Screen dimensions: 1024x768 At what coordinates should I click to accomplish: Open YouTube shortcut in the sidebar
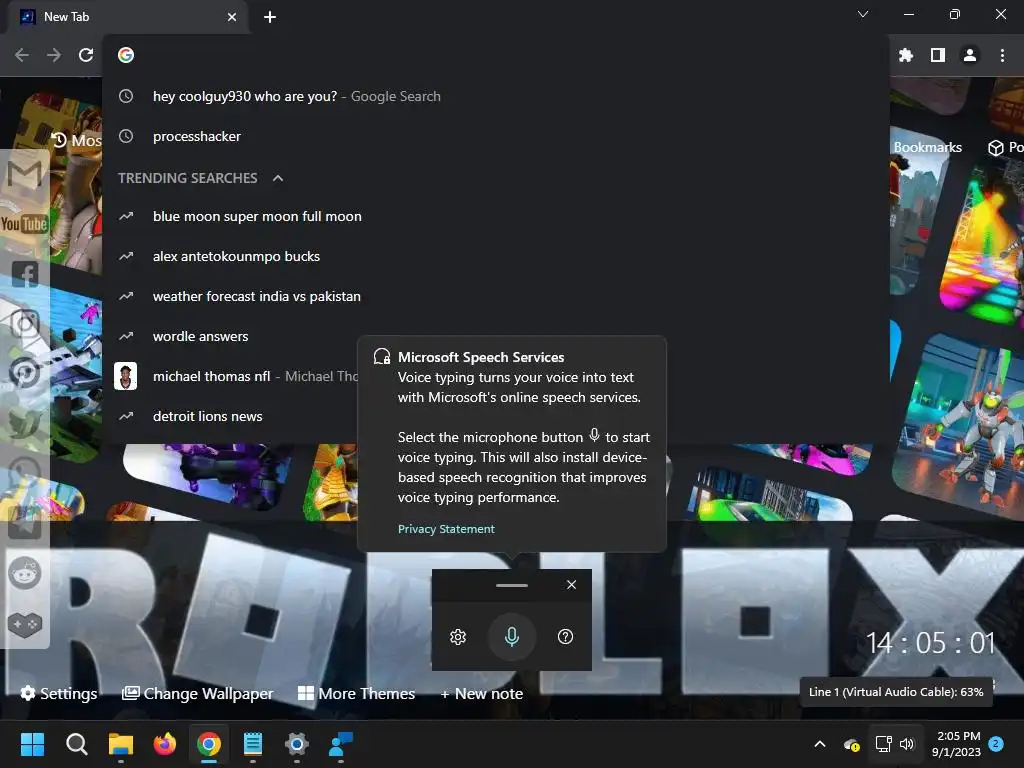24,224
